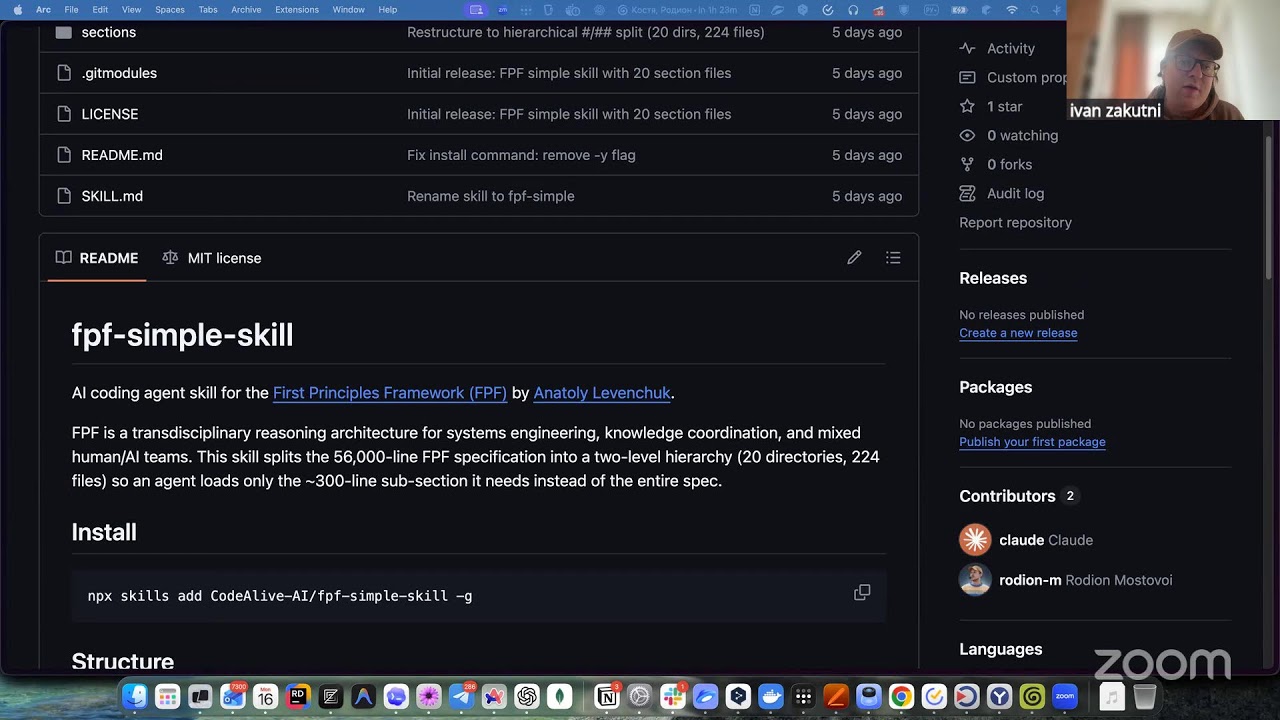This screenshot has width=1280, height=720.
Task: Open ChatGPT from the Dock
Action: click(x=527, y=697)
